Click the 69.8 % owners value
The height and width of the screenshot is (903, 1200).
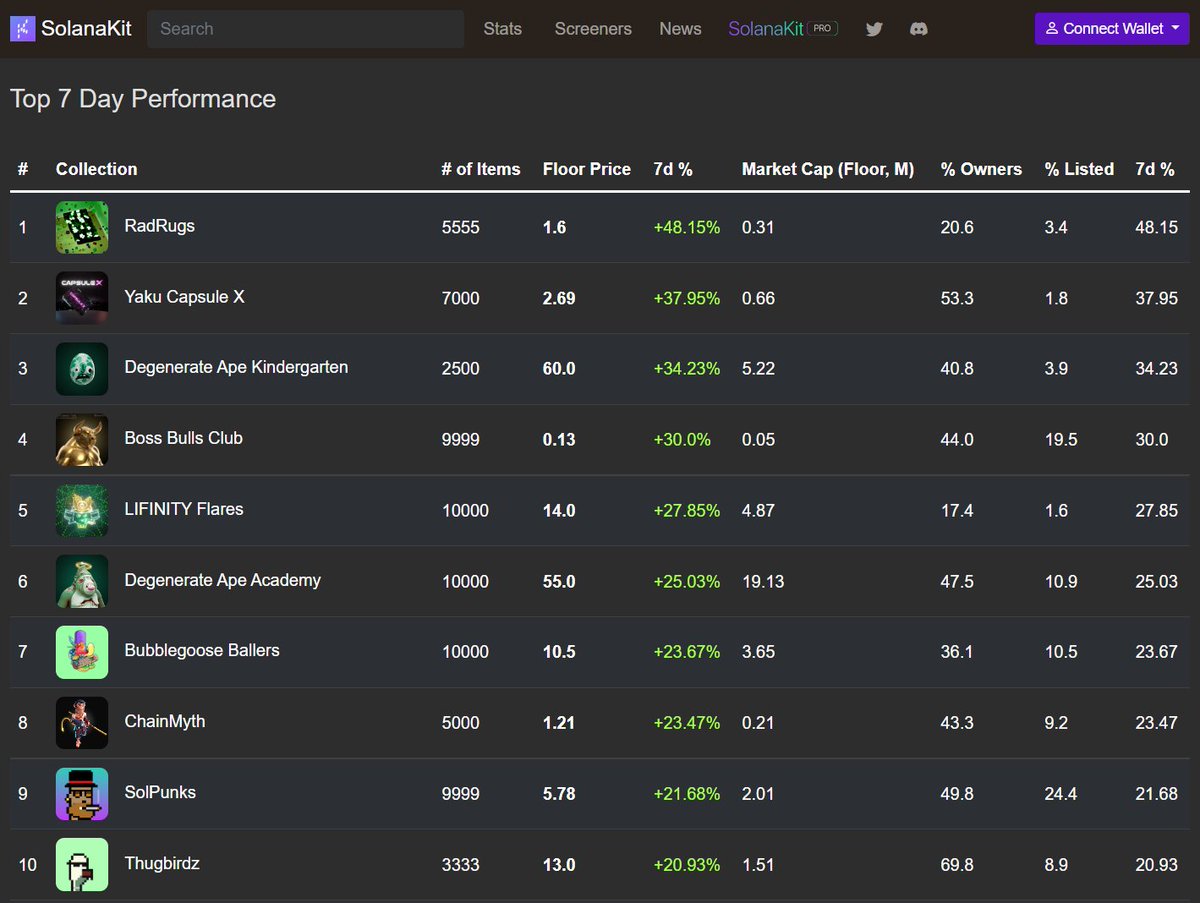pyautogui.click(x=957, y=865)
